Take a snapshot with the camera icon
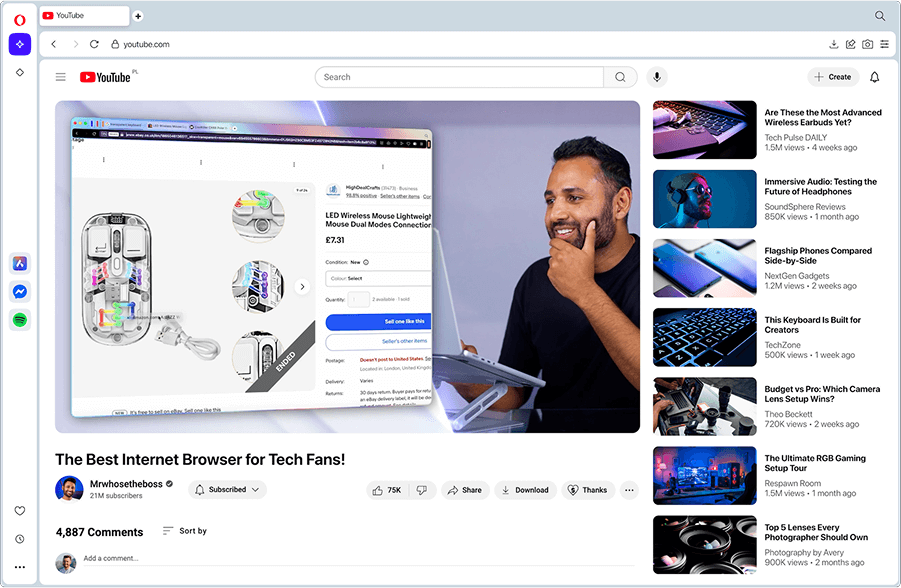 868,44
